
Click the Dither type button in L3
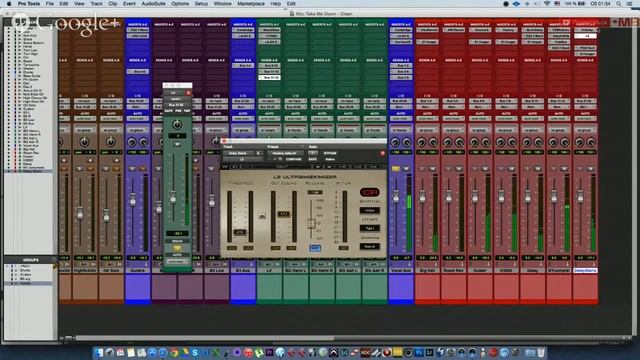point(369,229)
